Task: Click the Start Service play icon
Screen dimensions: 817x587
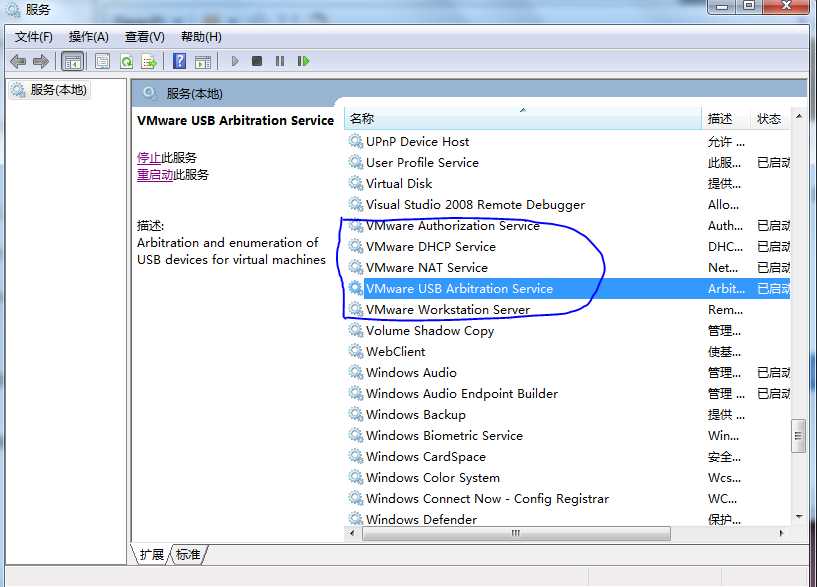Action: click(235, 61)
